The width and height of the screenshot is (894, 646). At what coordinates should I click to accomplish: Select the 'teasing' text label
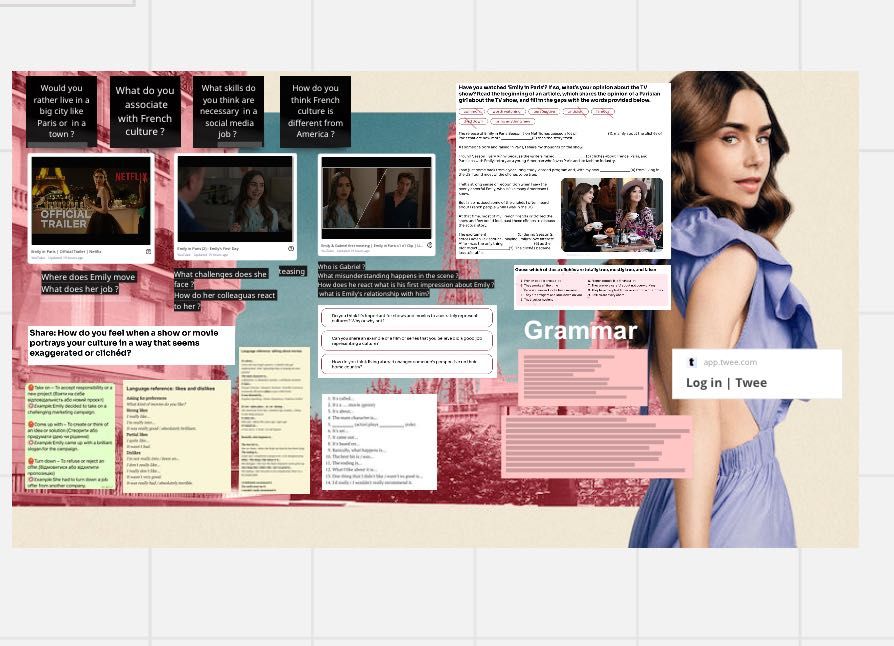(292, 271)
